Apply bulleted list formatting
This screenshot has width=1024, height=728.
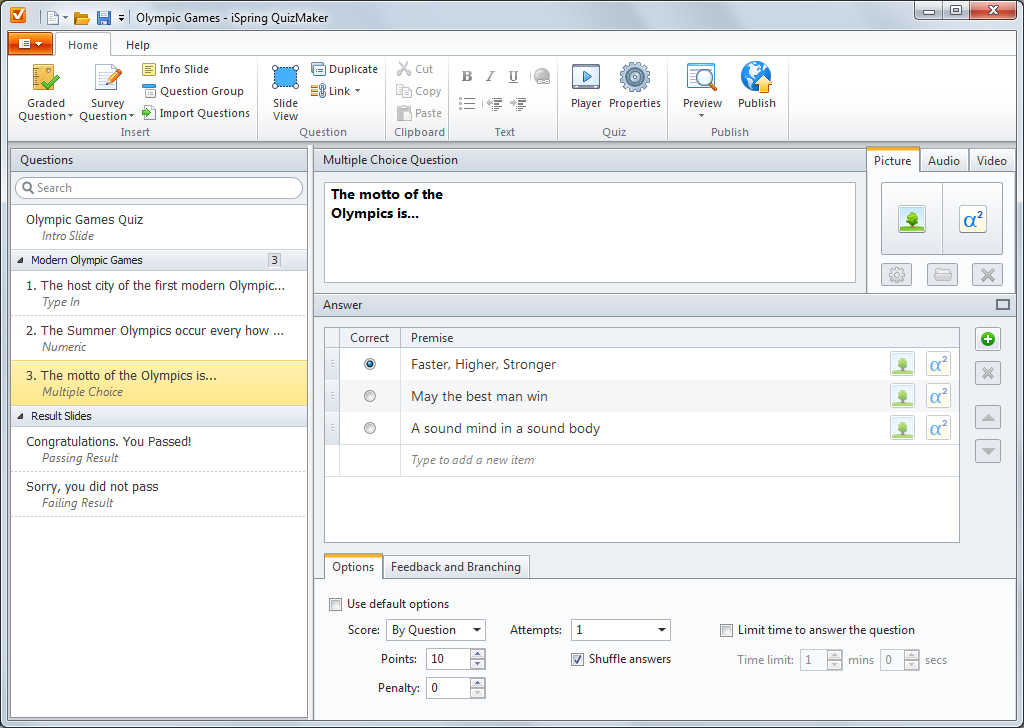pyautogui.click(x=467, y=103)
